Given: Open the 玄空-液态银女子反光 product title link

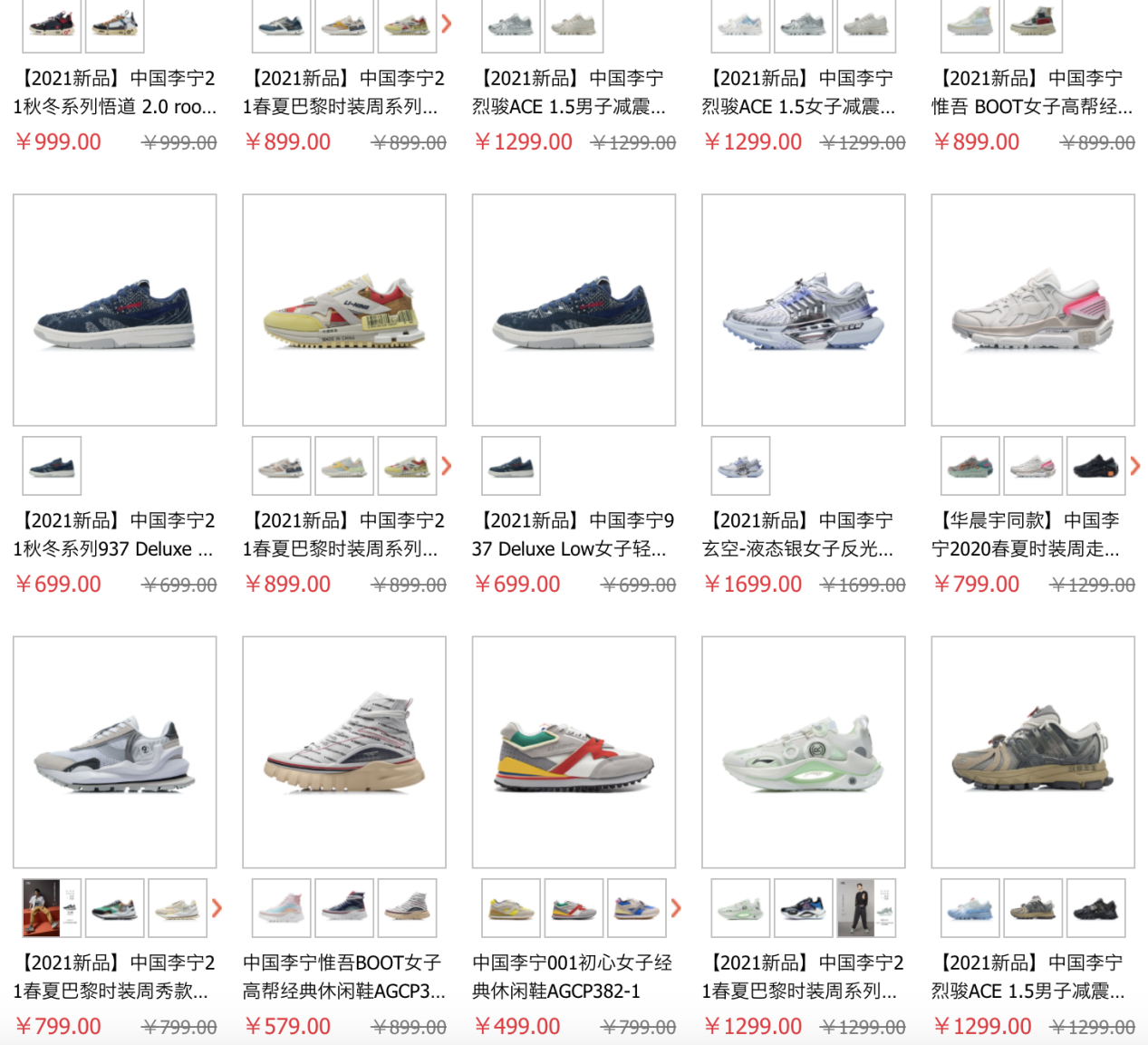Looking at the screenshot, I should (803, 535).
